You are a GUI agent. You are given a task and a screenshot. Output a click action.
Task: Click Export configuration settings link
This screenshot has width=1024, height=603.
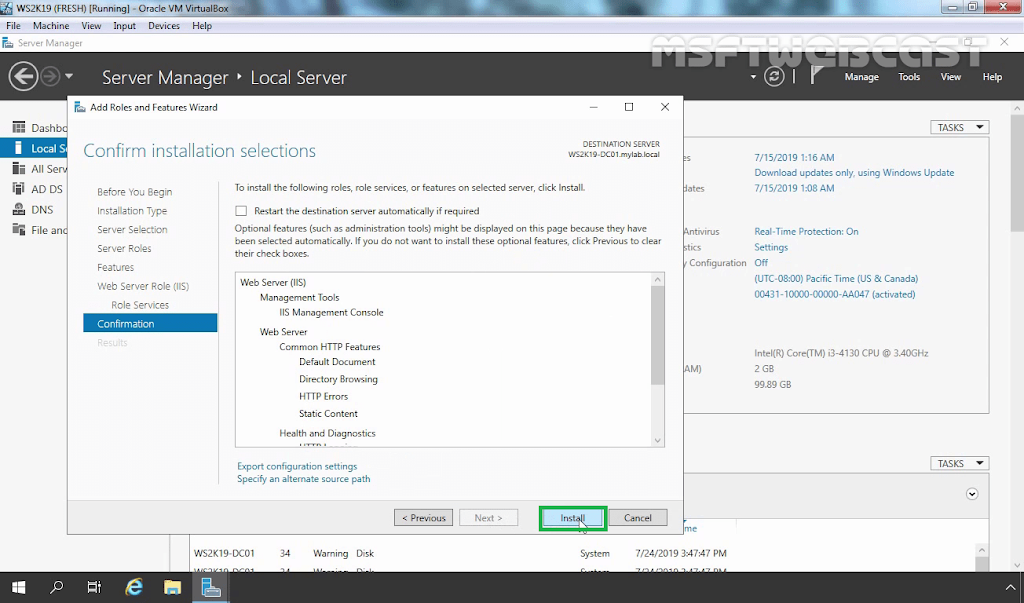pyautogui.click(x=297, y=466)
